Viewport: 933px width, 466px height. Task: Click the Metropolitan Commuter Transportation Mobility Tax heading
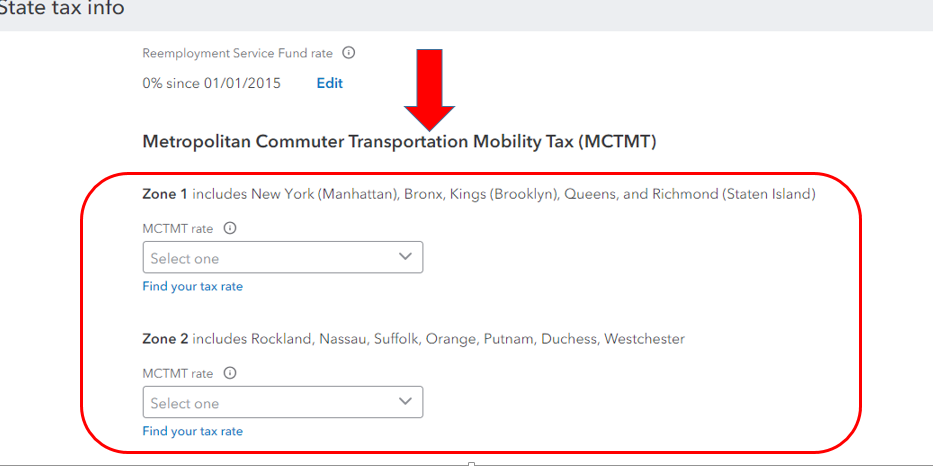pos(399,142)
